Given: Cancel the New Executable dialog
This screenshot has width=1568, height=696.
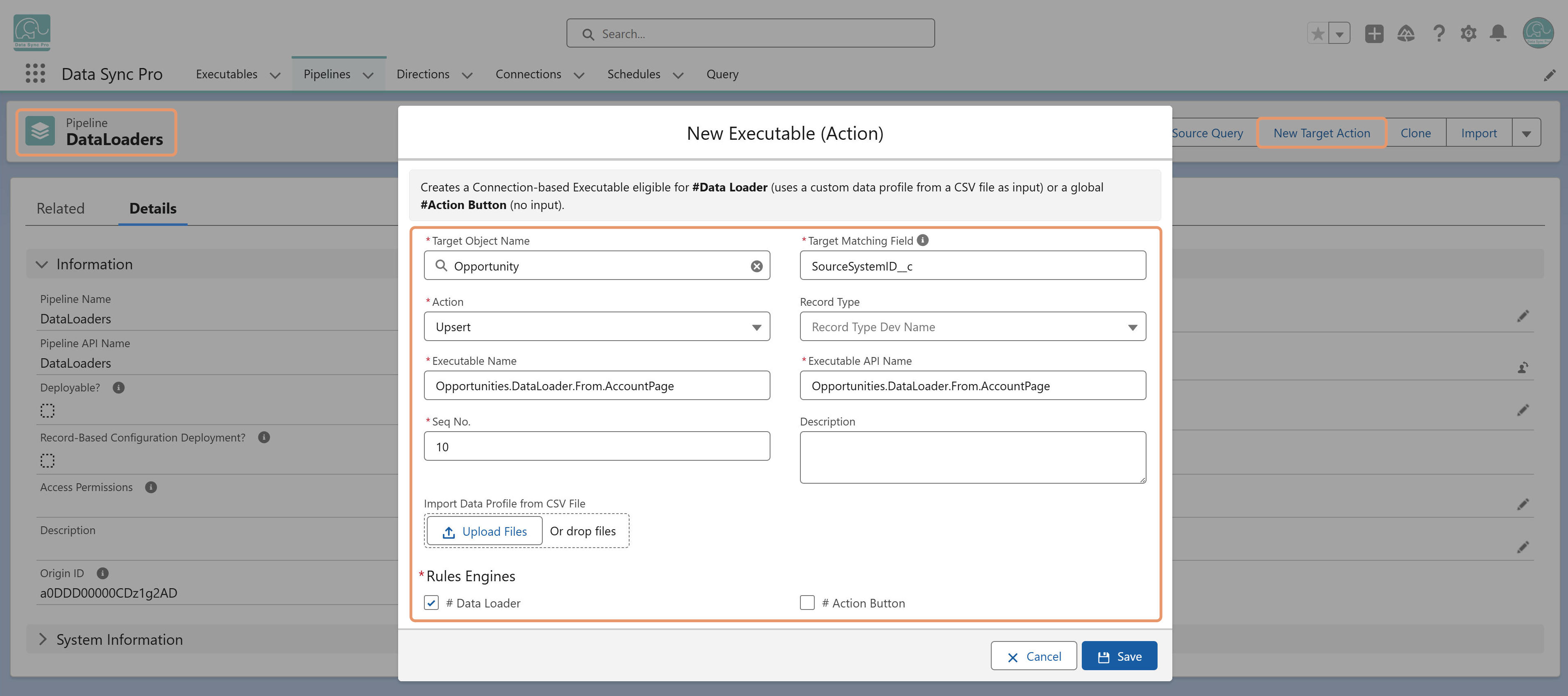Looking at the screenshot, I should 1033,656.
